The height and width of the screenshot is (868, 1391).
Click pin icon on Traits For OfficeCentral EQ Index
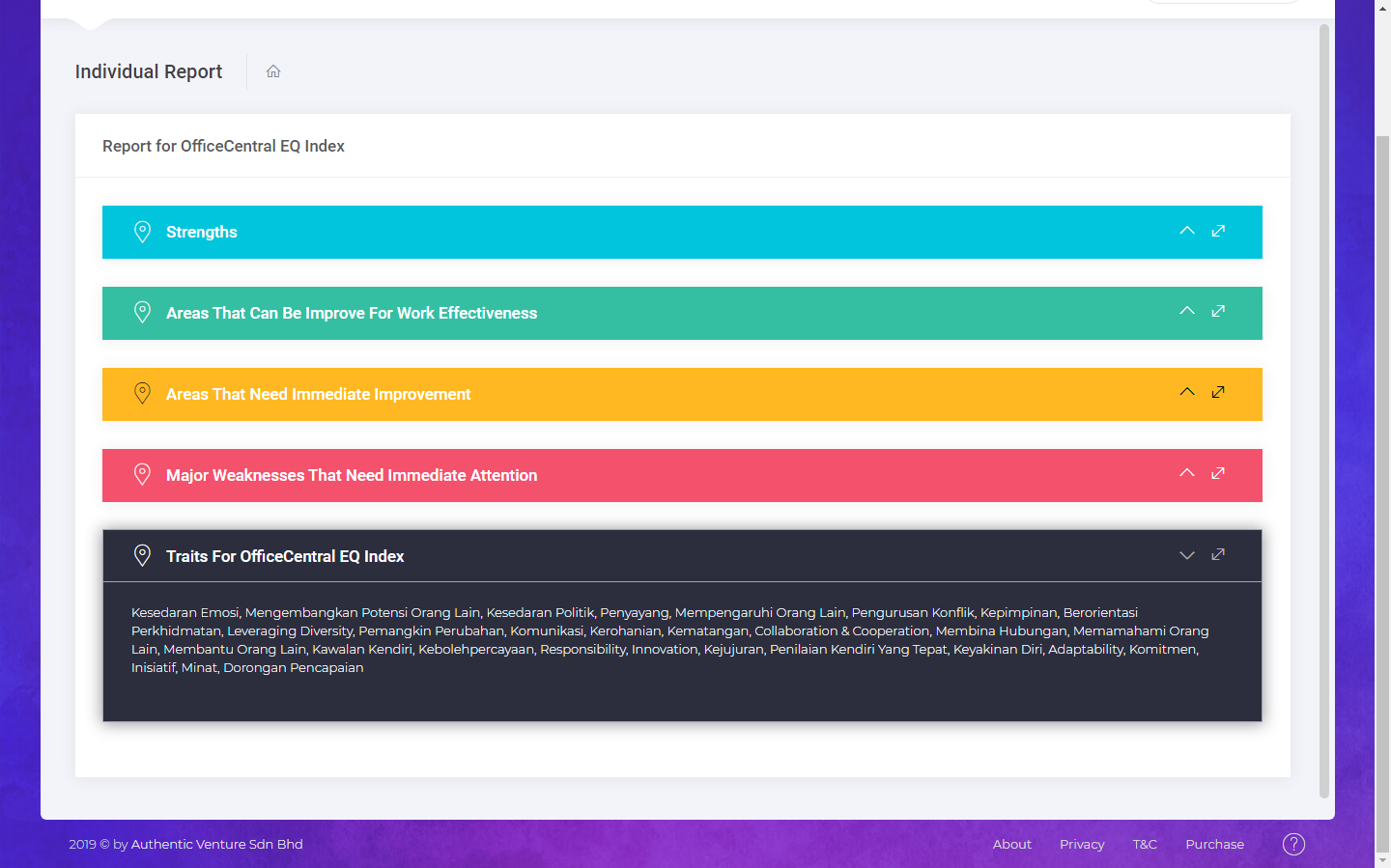point(142,556)
